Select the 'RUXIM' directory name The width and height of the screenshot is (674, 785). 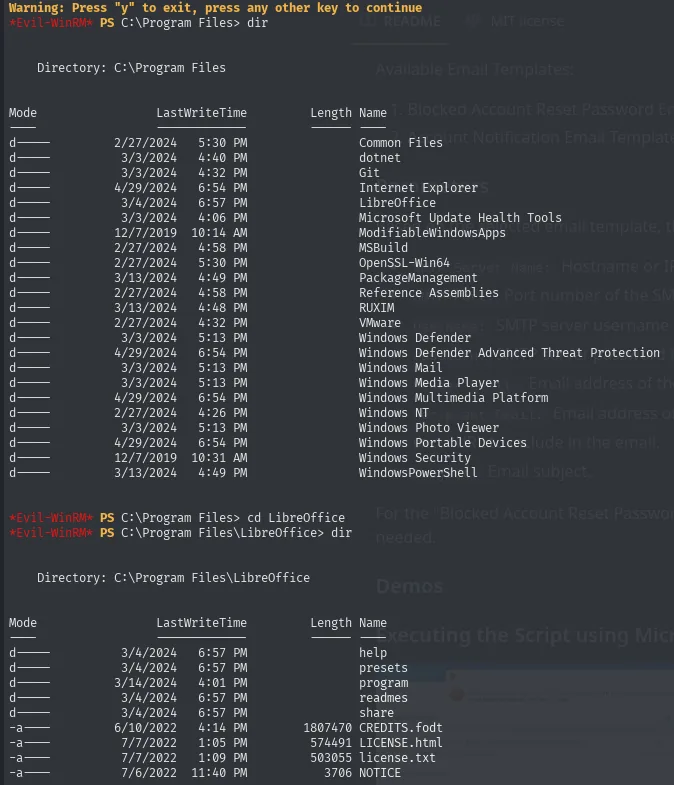tap(377, 308)
